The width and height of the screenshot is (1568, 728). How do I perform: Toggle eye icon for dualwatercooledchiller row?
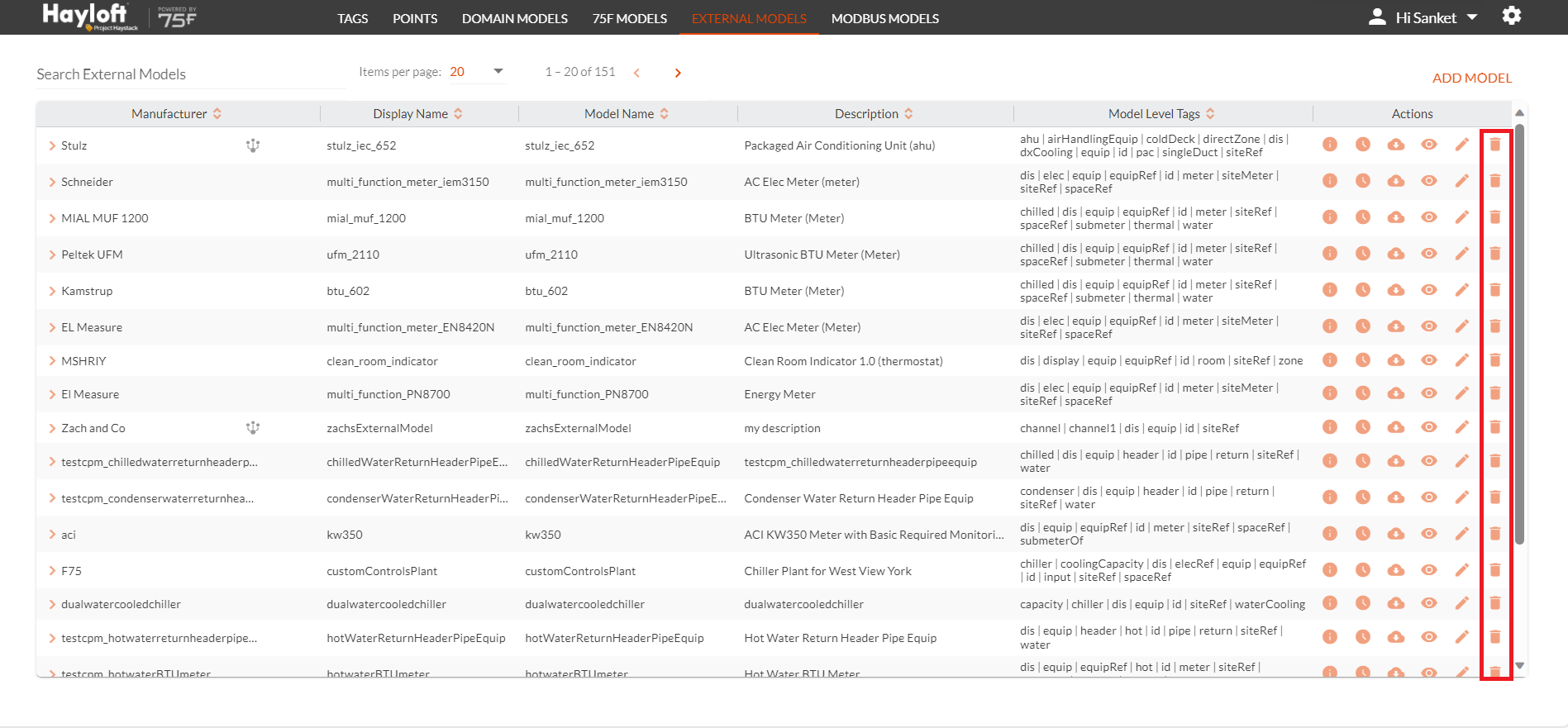(1429, 603)
